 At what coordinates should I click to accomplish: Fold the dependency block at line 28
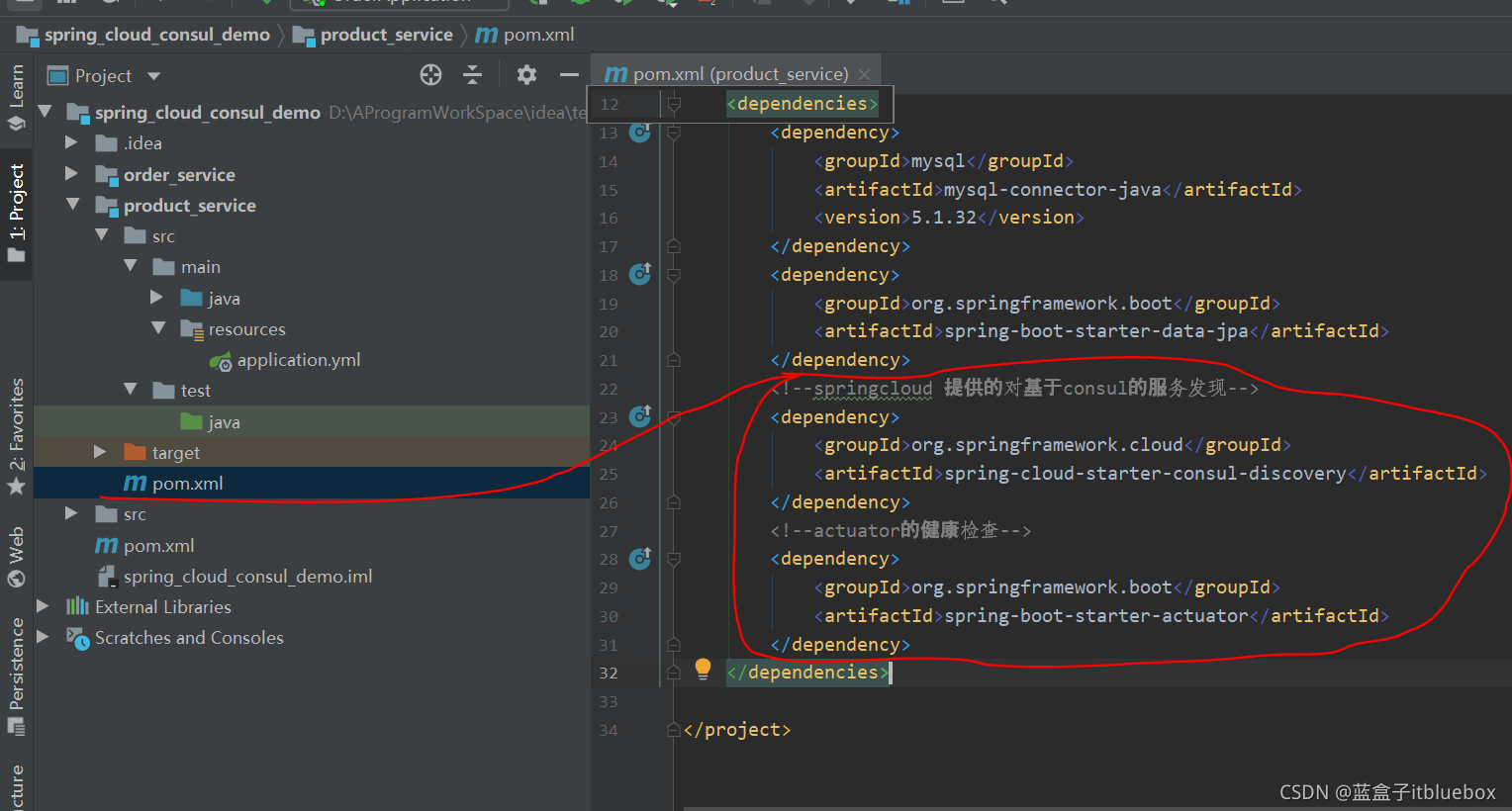tap(674, 559)
